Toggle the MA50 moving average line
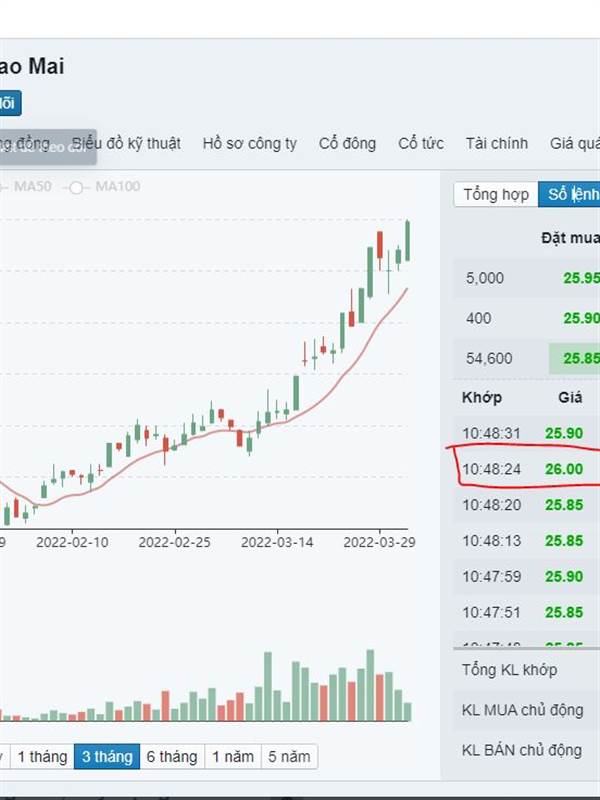This screenshot has height=800, width=600. pos(26,186)
